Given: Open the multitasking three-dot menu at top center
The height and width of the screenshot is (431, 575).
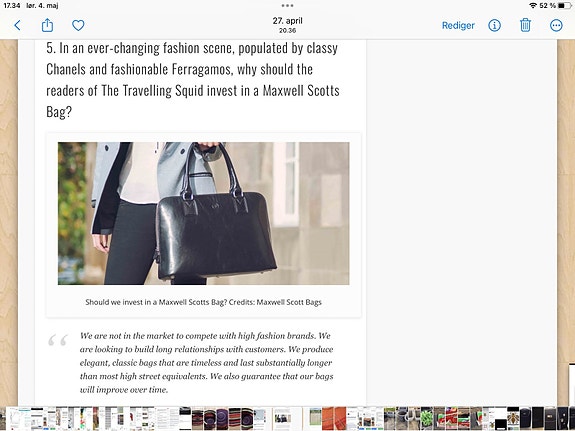Looking at the screenshot, I should [x=288, y=6].
